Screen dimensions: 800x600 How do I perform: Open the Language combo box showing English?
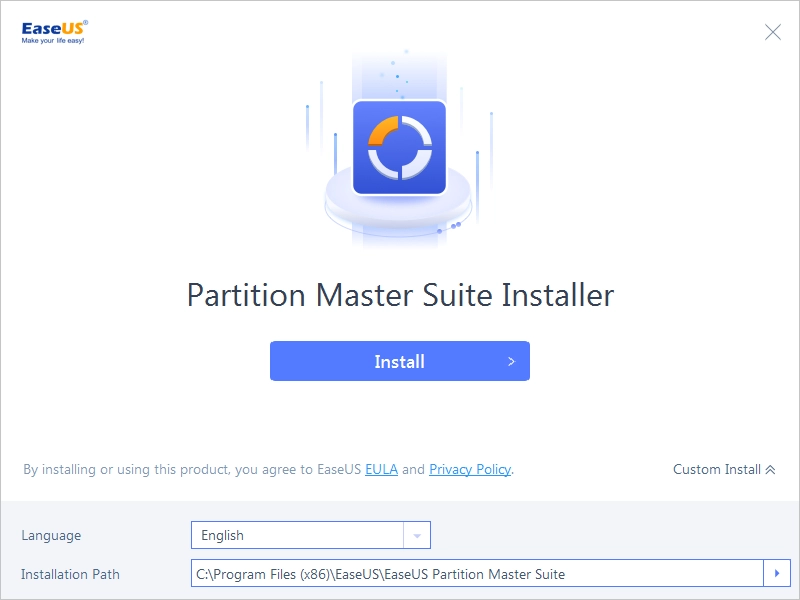point(298,535)
